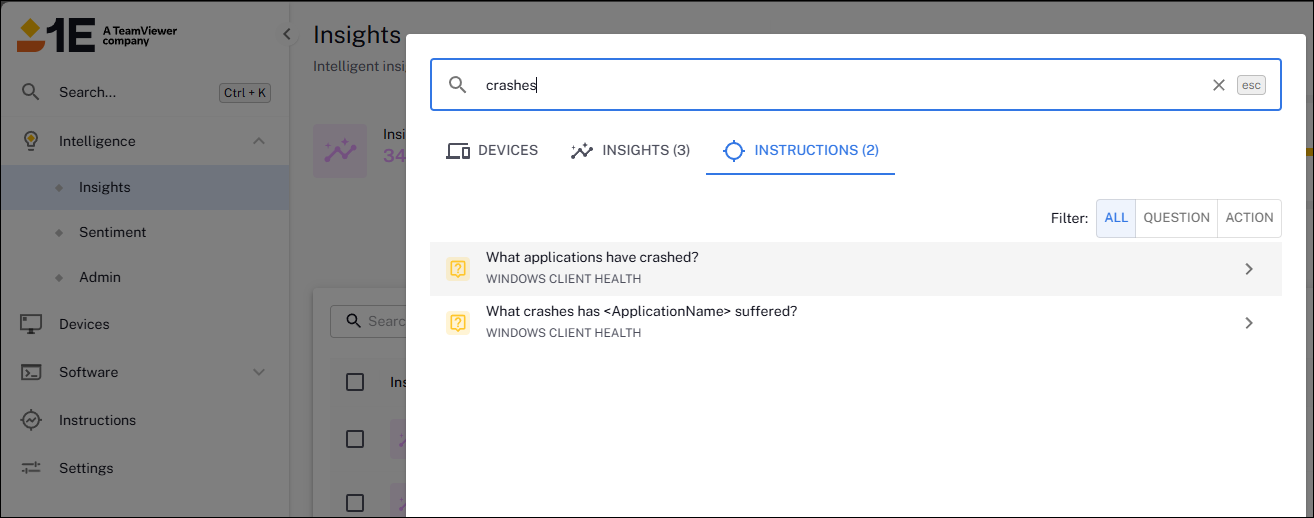Open 'What applications have crashed?' arrow
The width and height of the screenshot is (1314, 518).
click(1248, 269)
